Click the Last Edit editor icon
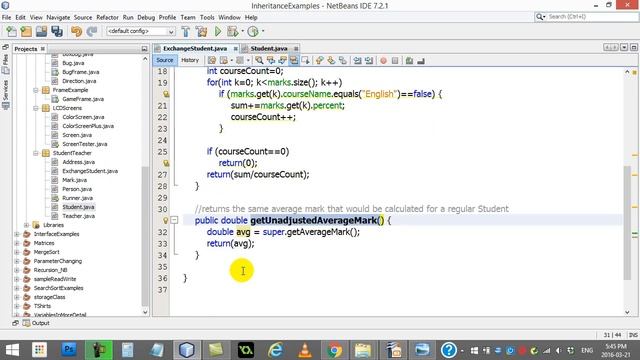The width and height of the screenshot is (640, 360). (x=211, y=60)
